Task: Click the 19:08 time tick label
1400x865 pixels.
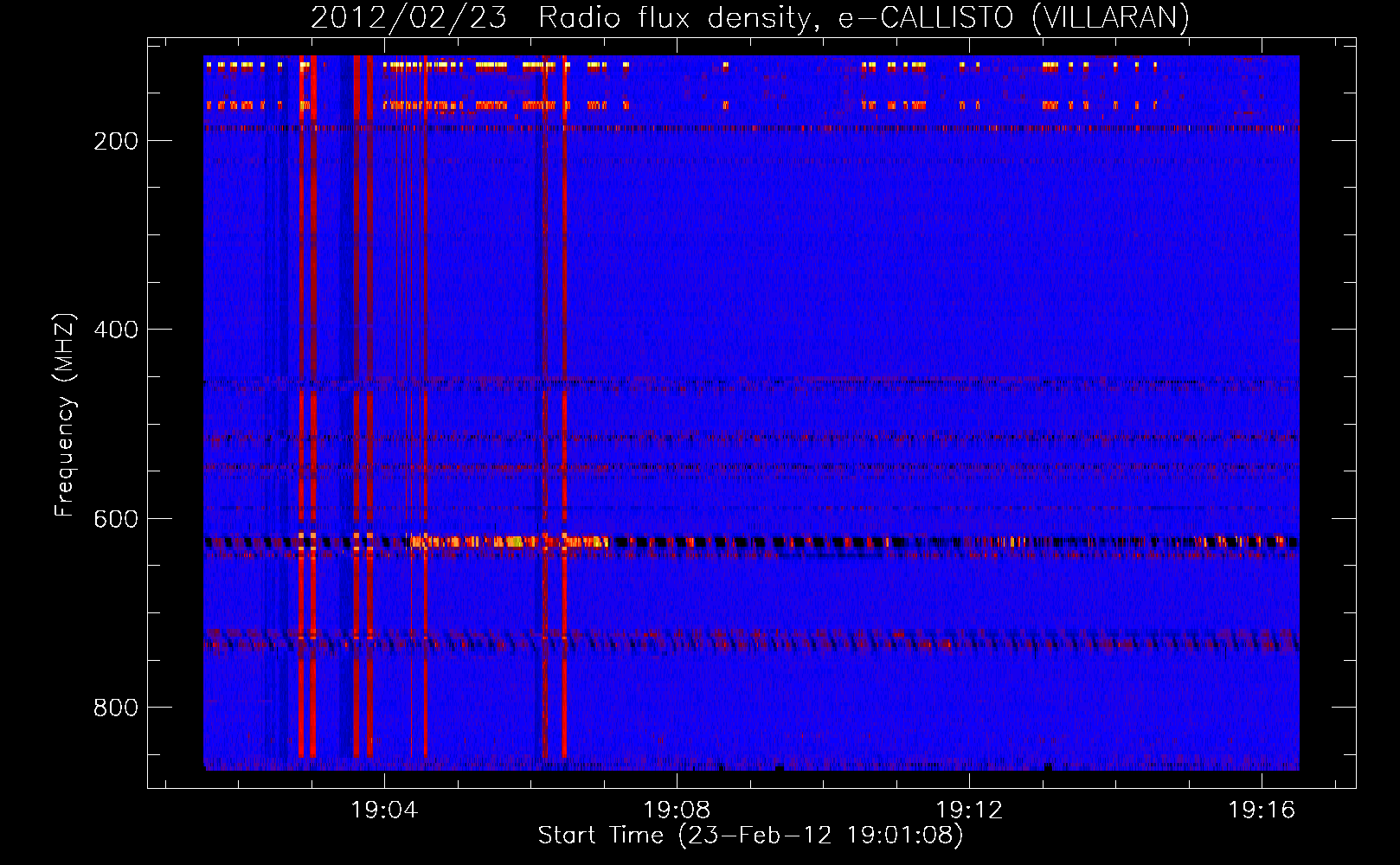Action: click(677, 810)
